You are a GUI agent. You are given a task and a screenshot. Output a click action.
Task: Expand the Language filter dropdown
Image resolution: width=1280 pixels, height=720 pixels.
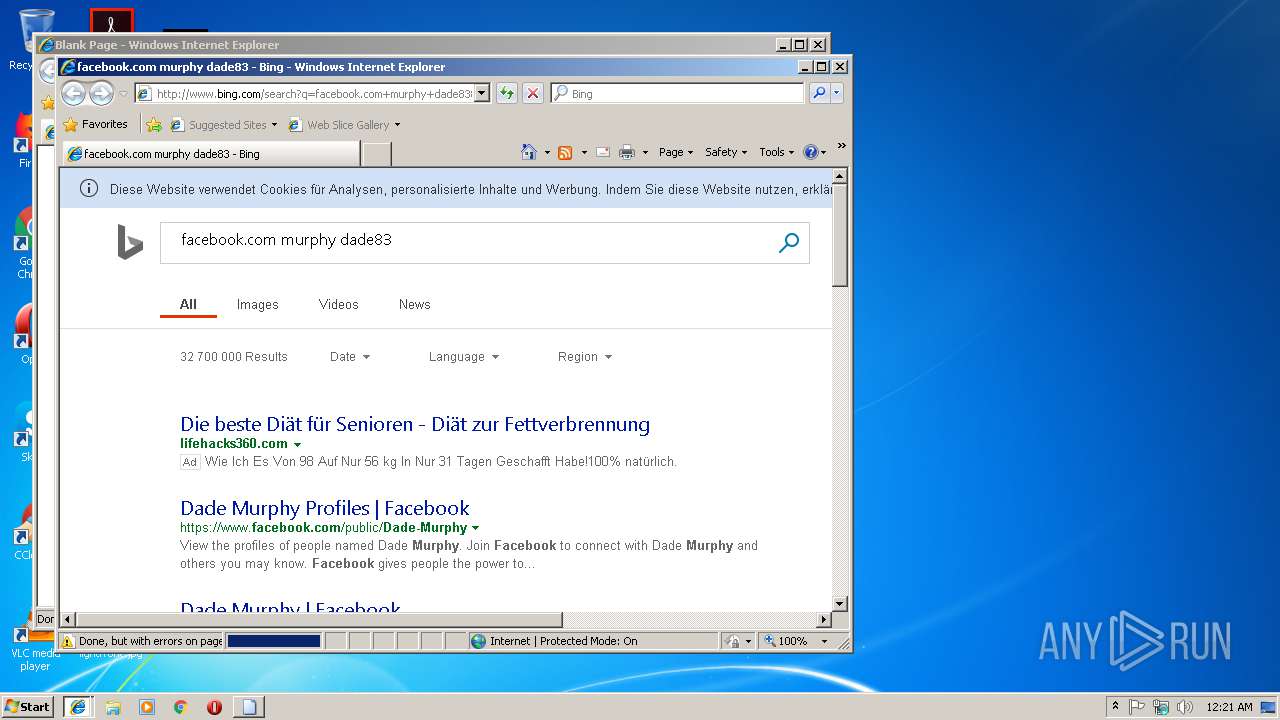point(464,357)
